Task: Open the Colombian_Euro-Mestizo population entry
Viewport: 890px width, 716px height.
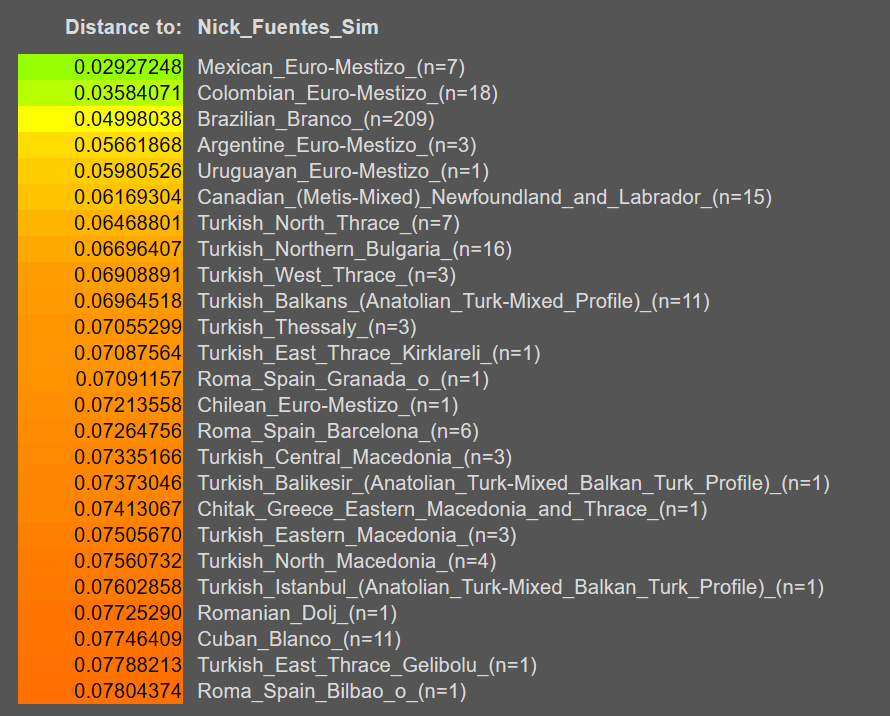Action: click(x=347, y=93)
